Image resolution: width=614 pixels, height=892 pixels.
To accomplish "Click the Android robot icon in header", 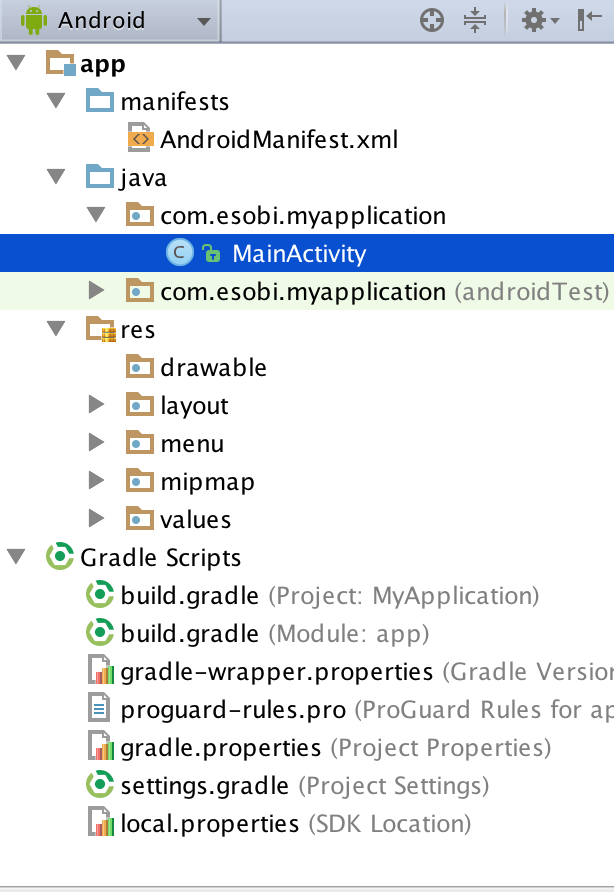I will tap(34, 20).
